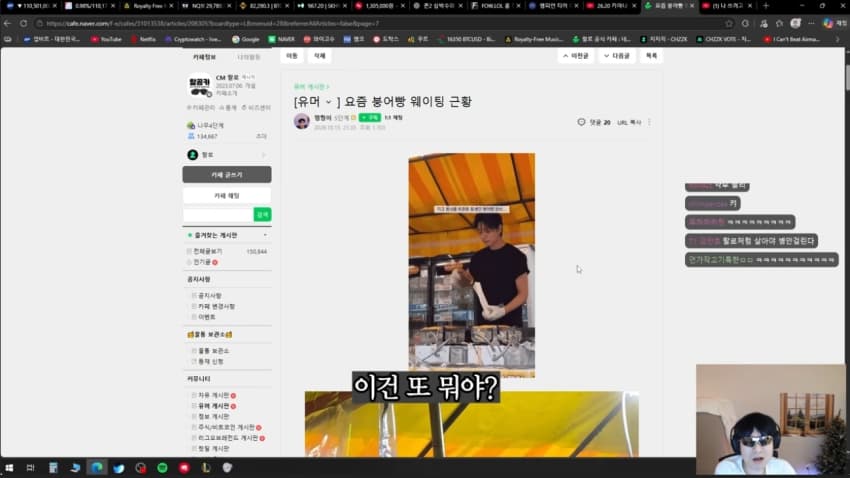Open the League of Legends taskbar icon

(x=205, y=468)
